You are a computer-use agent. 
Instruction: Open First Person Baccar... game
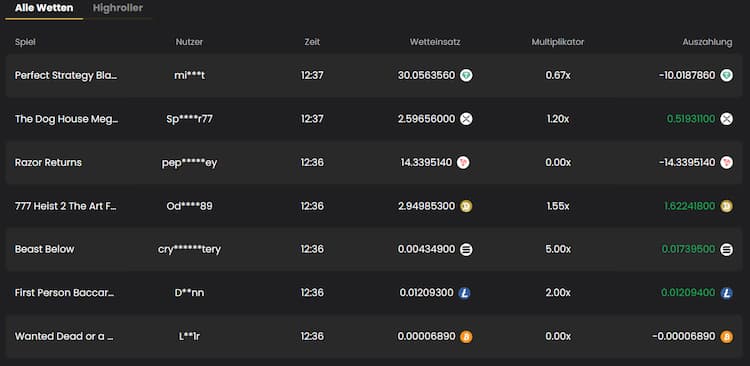tap(65, 293)
